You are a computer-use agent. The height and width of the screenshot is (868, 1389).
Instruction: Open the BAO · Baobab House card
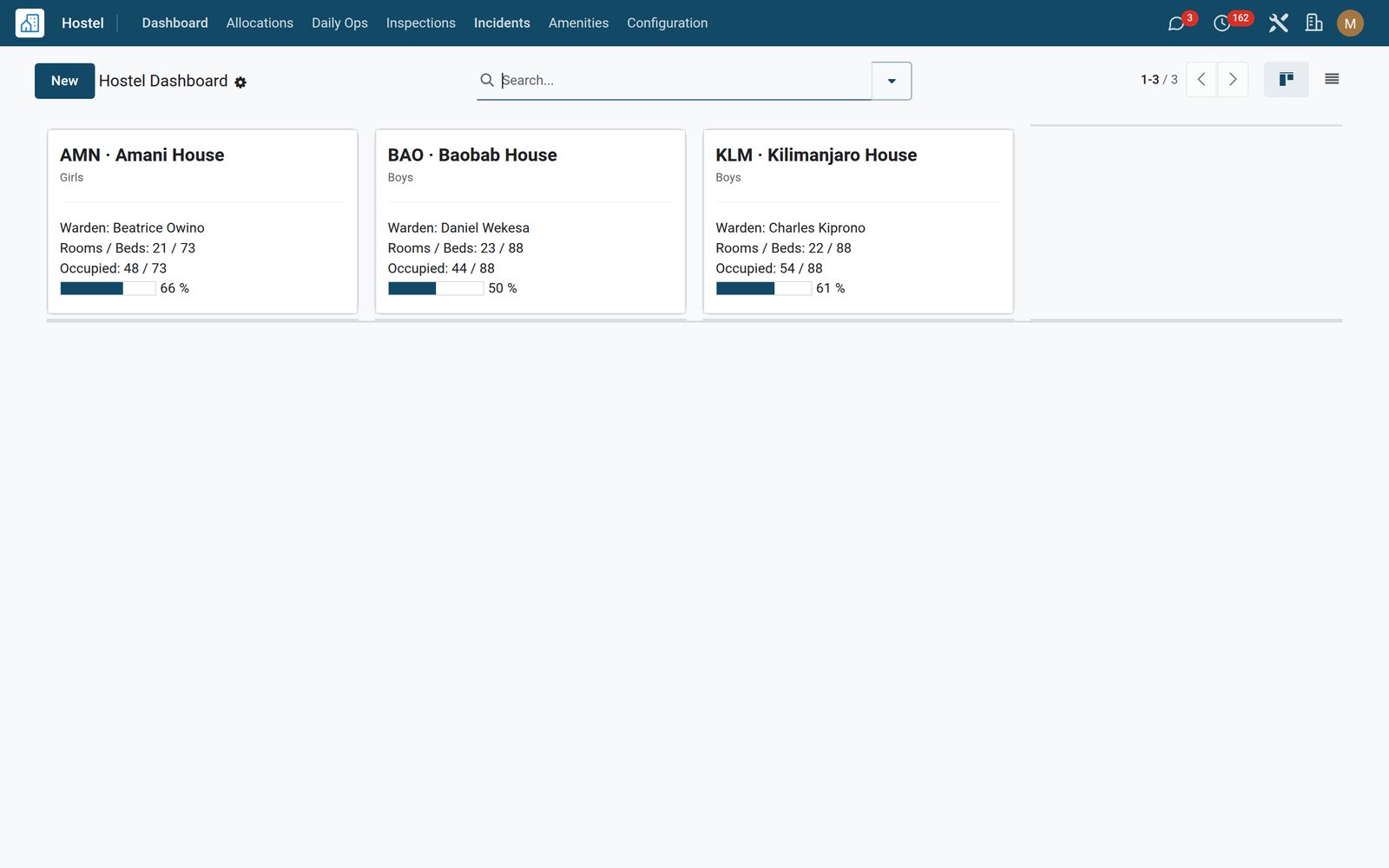pos(530,221)
